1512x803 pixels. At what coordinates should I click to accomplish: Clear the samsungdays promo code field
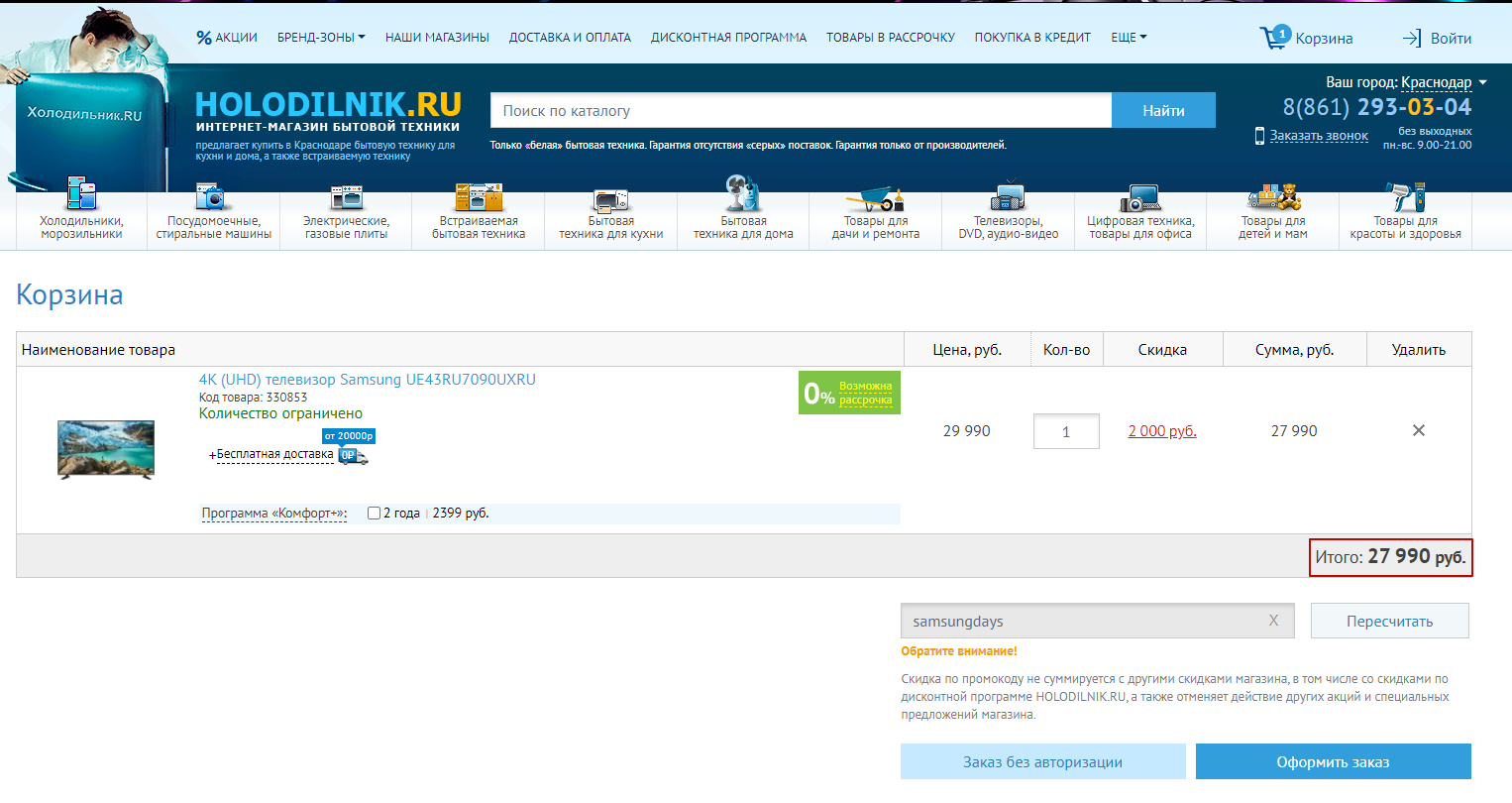(x=1273, y=621)
